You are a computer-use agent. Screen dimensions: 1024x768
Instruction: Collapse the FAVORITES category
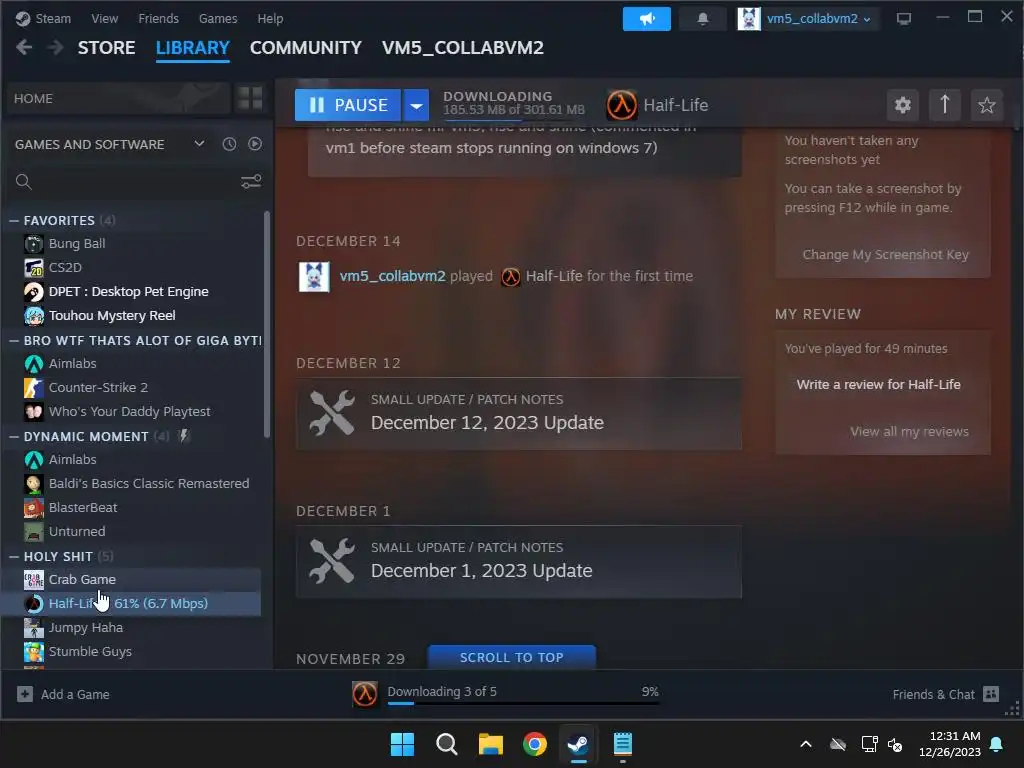[x=14, y=221]
